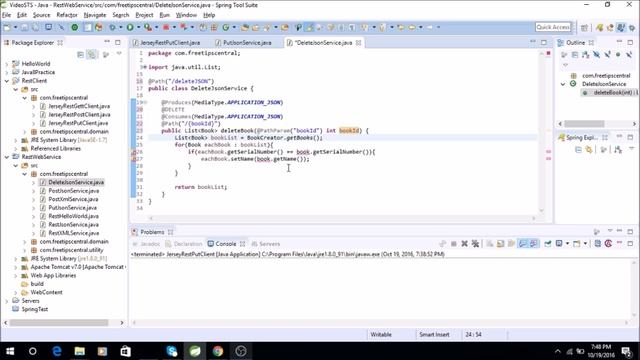Click Package Explorer horizontal scrollbar
This screenshot has width=640, height=360.
click(x=59, y=322)
